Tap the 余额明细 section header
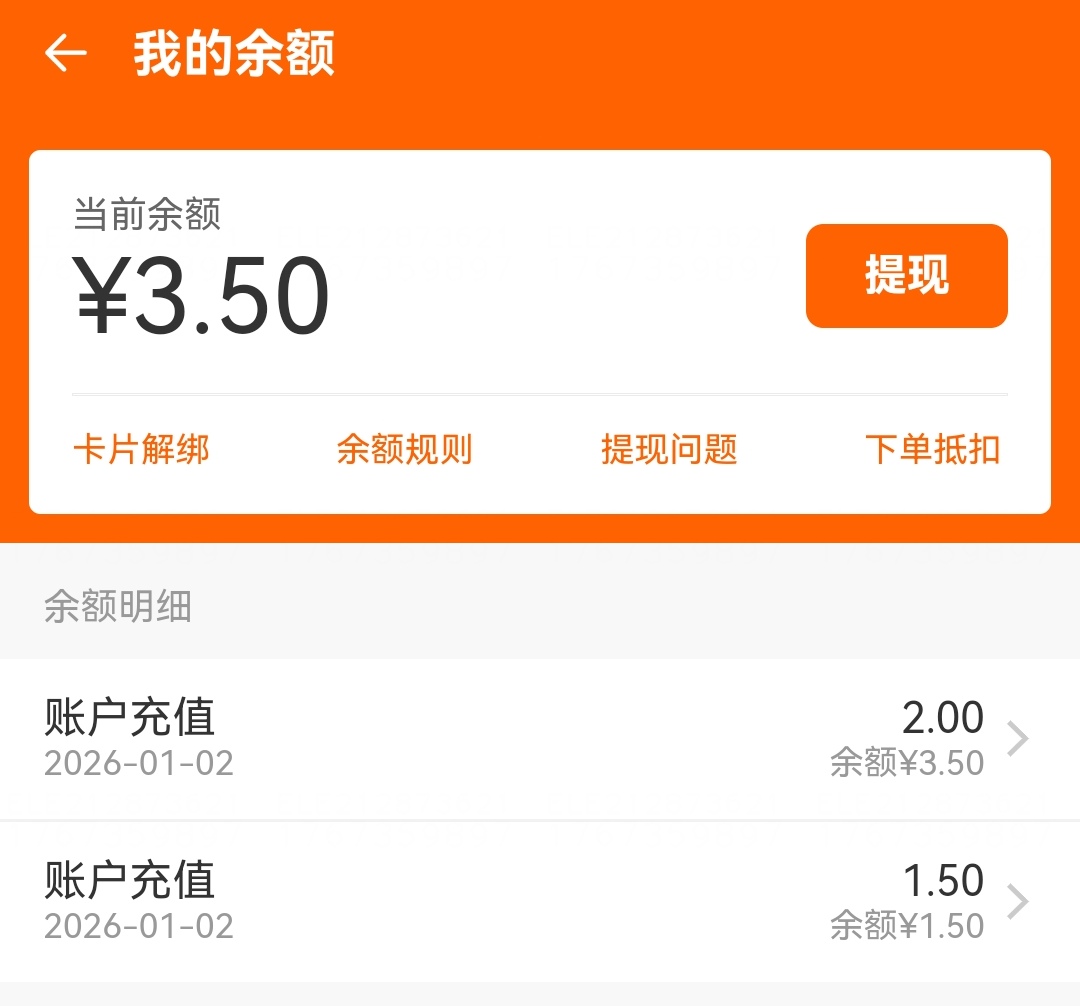 click(x=118, y=607)
